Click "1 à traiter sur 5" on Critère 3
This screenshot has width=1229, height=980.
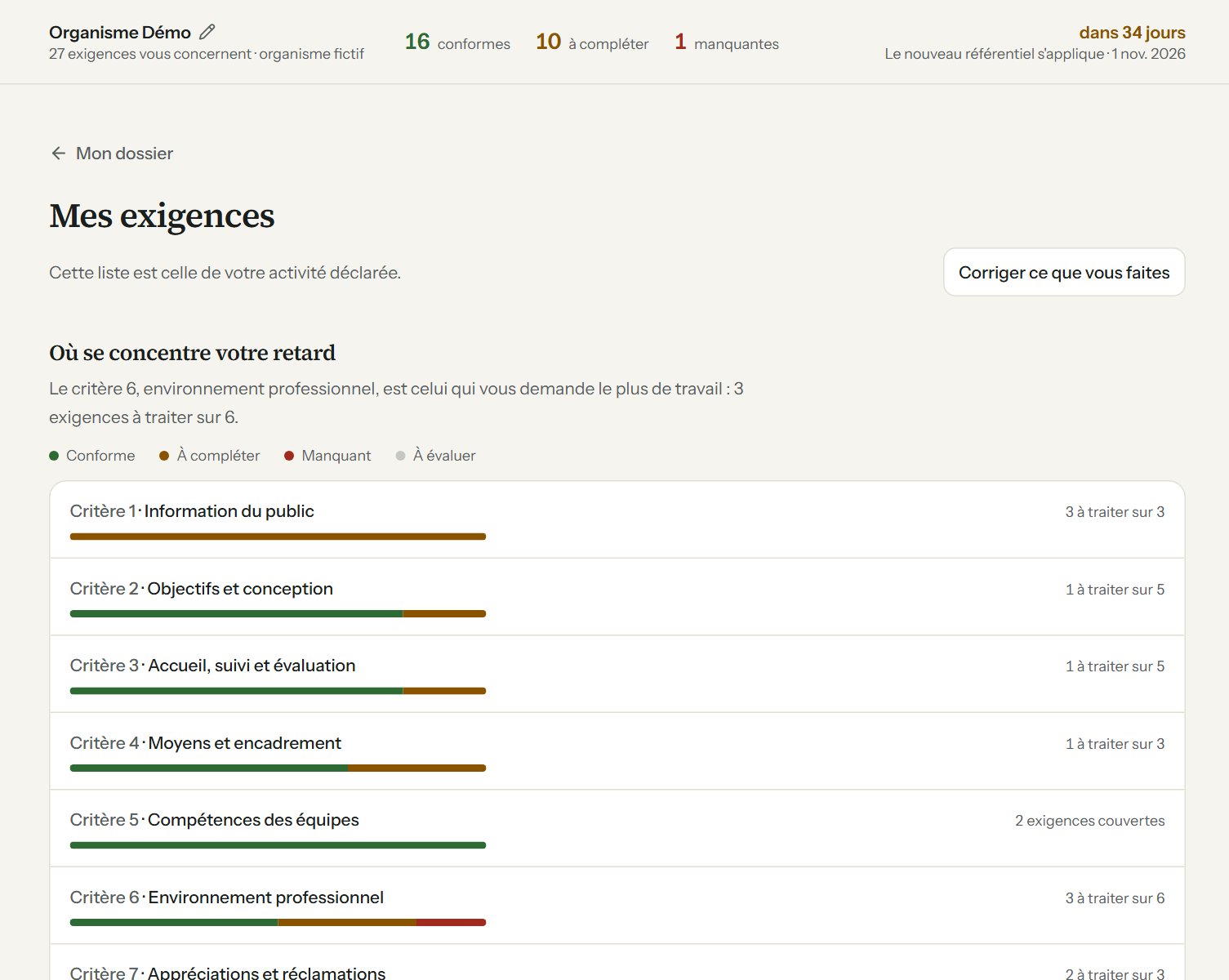point(1115,666)
